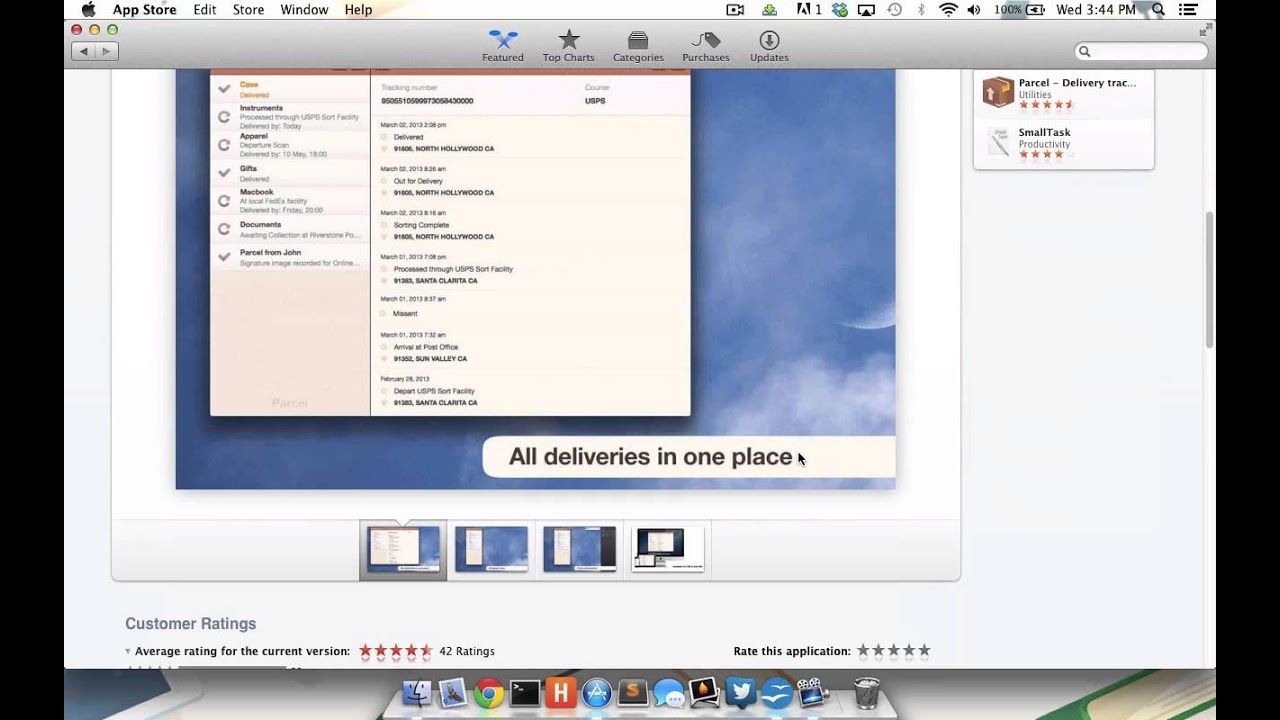The image size is (1280, 720).
Task: Open the Parcel – Delivery tracking link
Action: [1077, 83]
